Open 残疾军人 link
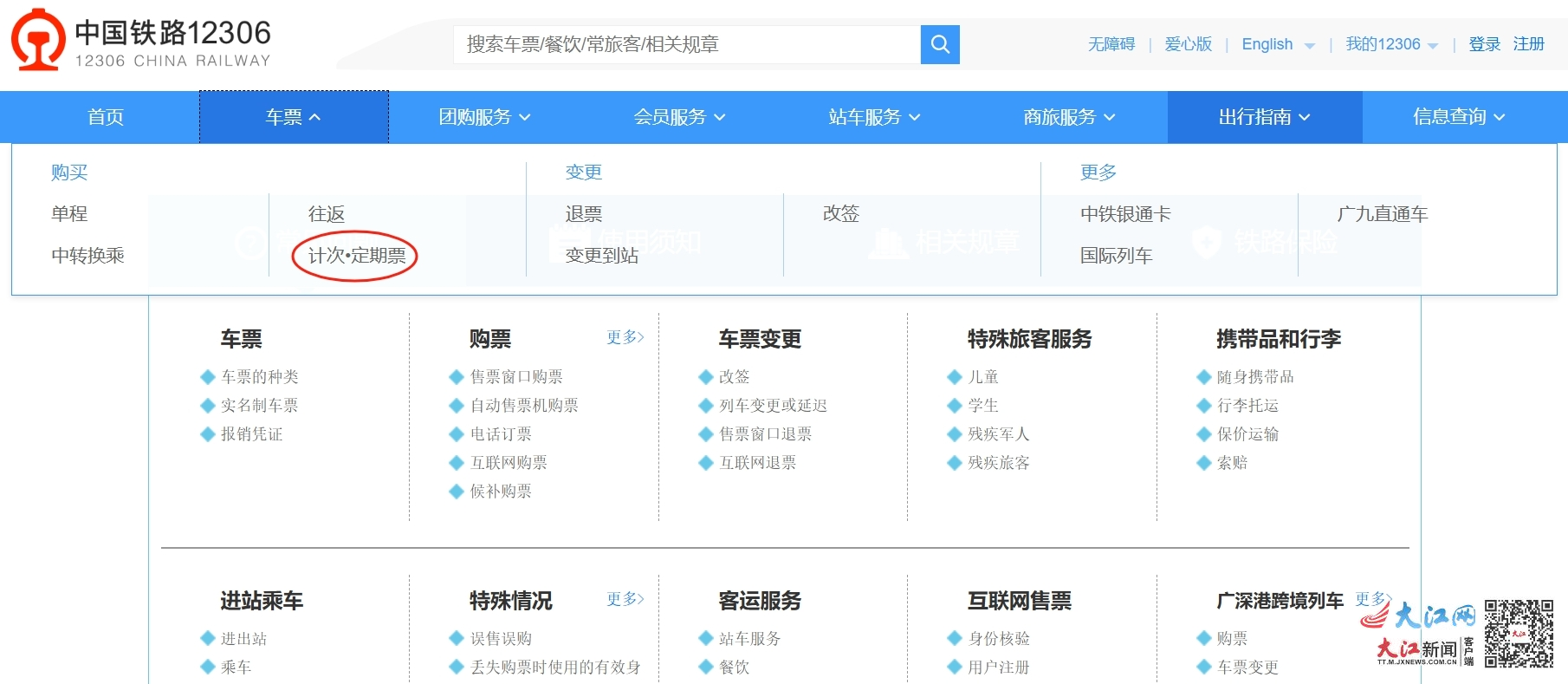The width and height of the screenshot is (1568, 684). coord(999,433)
